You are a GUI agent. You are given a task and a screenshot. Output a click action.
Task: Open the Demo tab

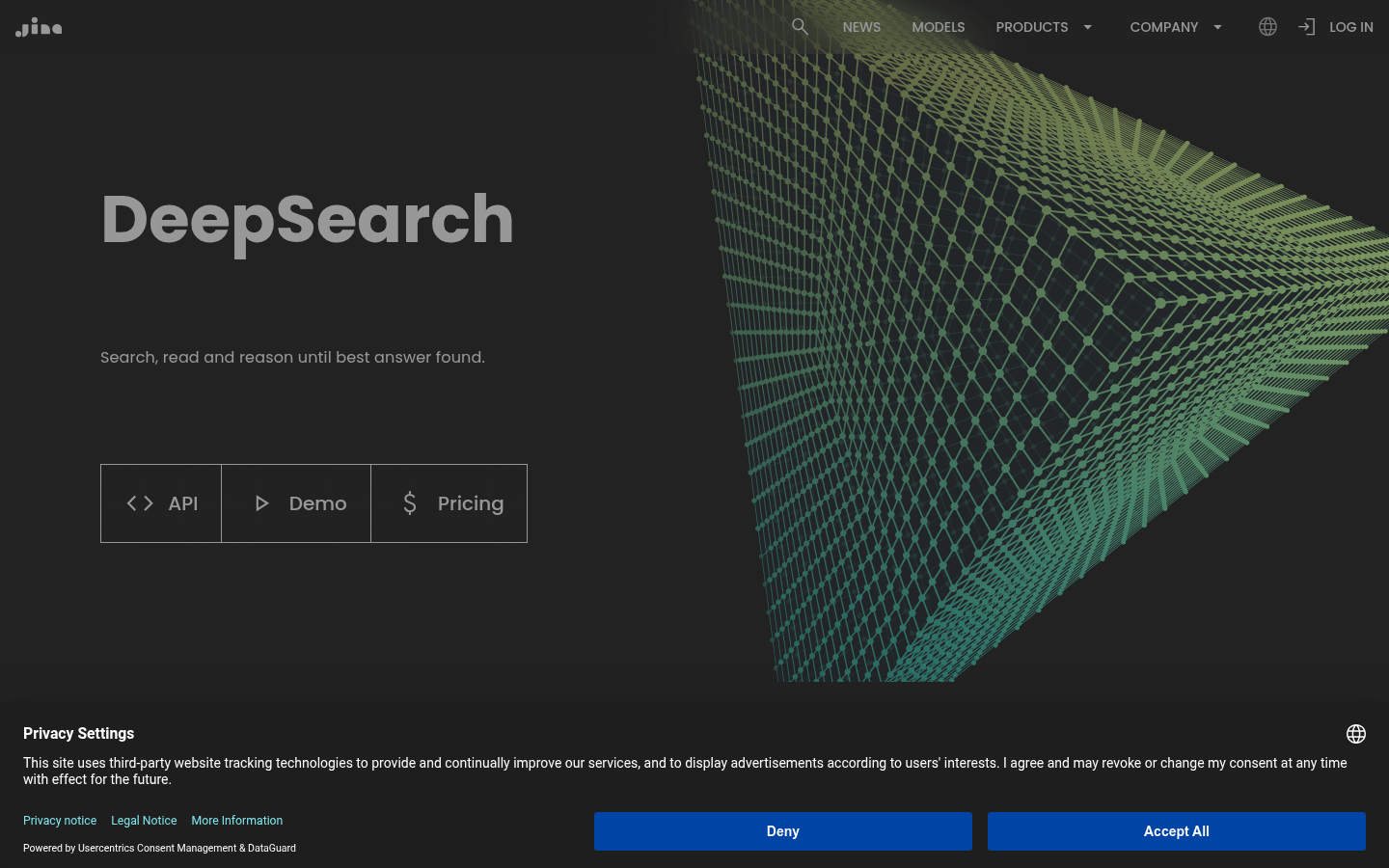point(296,503)
